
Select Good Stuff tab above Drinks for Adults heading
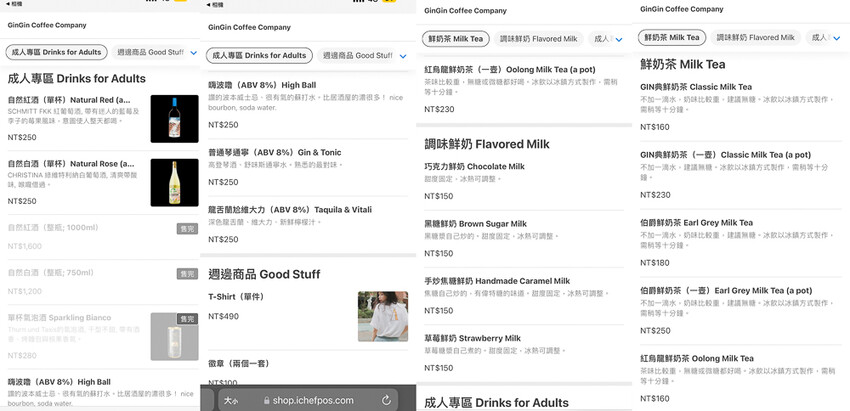tap(150, 52)
